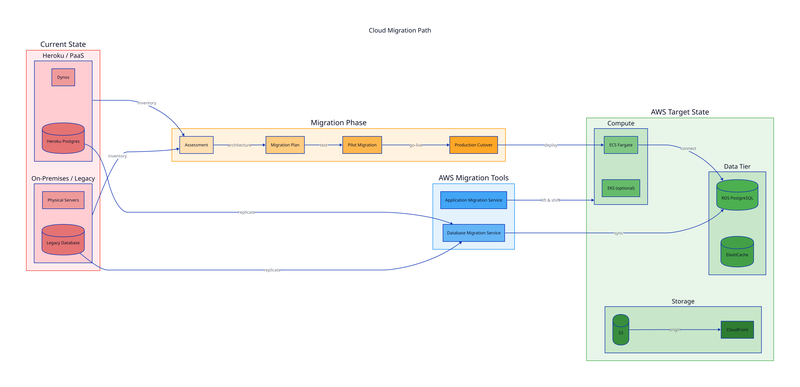Click the Heroku / PaaS label
Image resolution: width=800 pixels, height=387 pixels.
click(x=63, y=56)
